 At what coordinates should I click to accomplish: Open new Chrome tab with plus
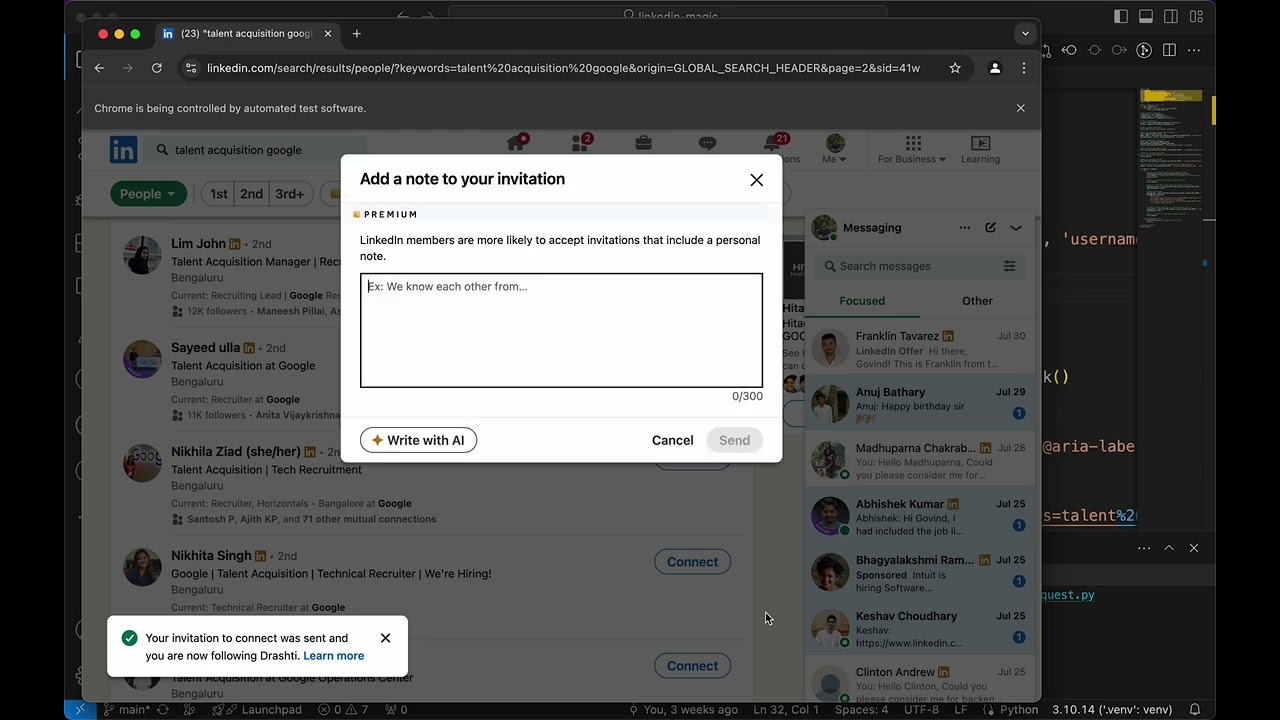point(356,34)
